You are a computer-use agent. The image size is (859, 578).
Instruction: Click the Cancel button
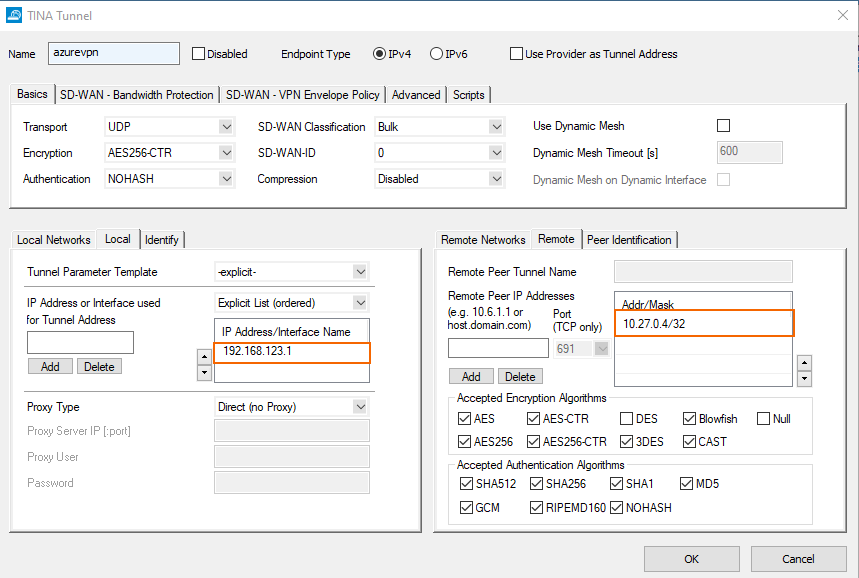click(x=798, y=559)
